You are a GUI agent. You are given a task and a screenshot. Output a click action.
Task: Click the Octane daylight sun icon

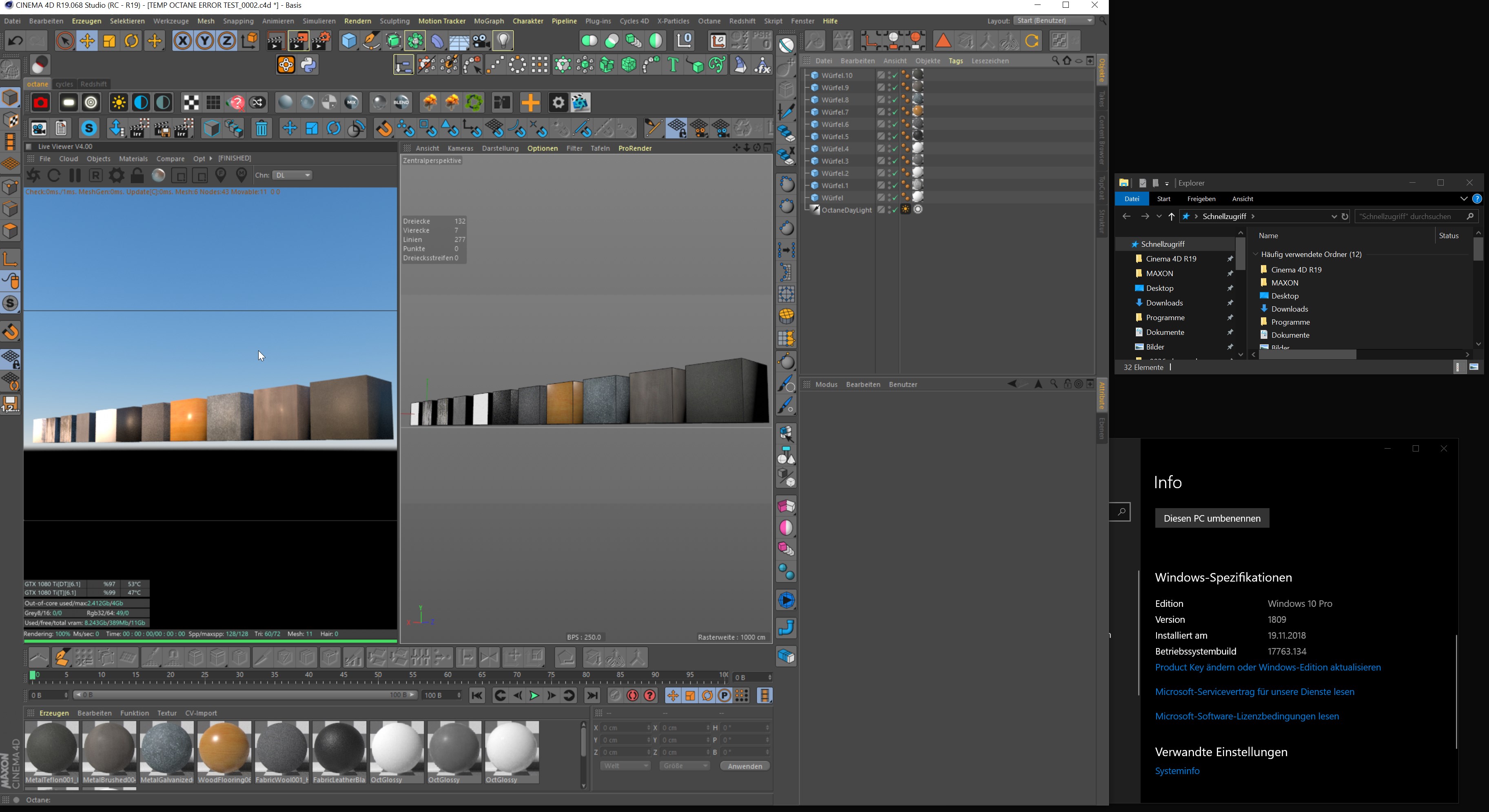click(x=118, y=103)
